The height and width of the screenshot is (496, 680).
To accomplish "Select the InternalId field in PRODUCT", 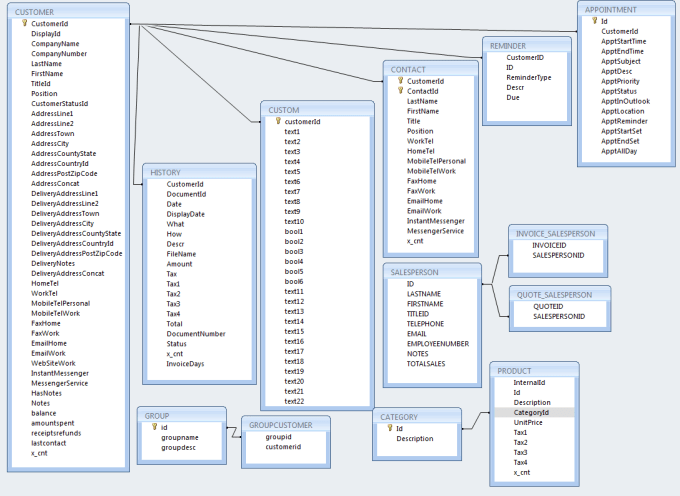I will (x=529, y=382).
